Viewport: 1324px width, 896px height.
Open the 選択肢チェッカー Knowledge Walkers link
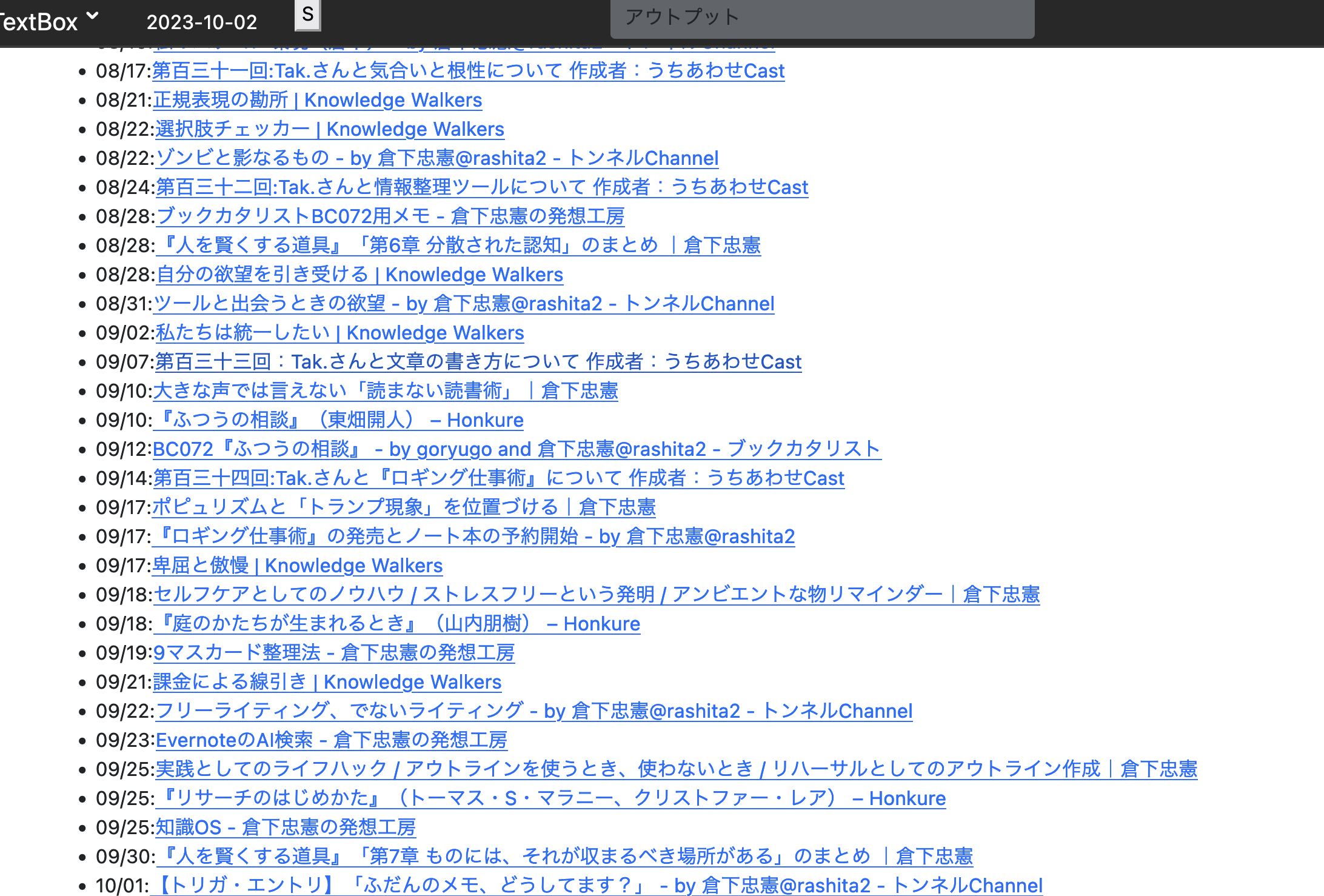(x=329, y=129)
